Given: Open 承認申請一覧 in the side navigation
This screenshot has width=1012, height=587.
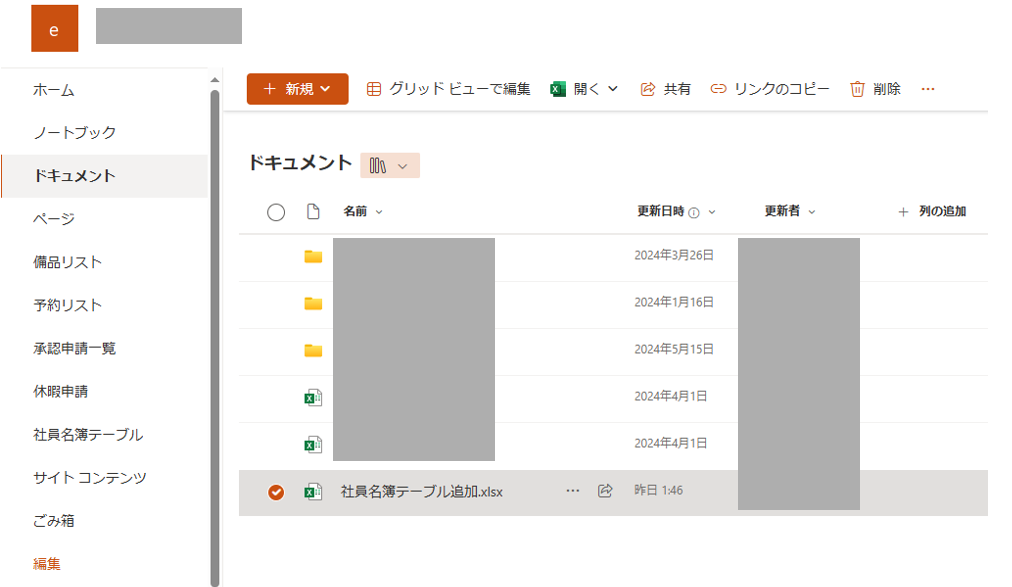Looking at the screenshot, I should (x=75, y=348).
